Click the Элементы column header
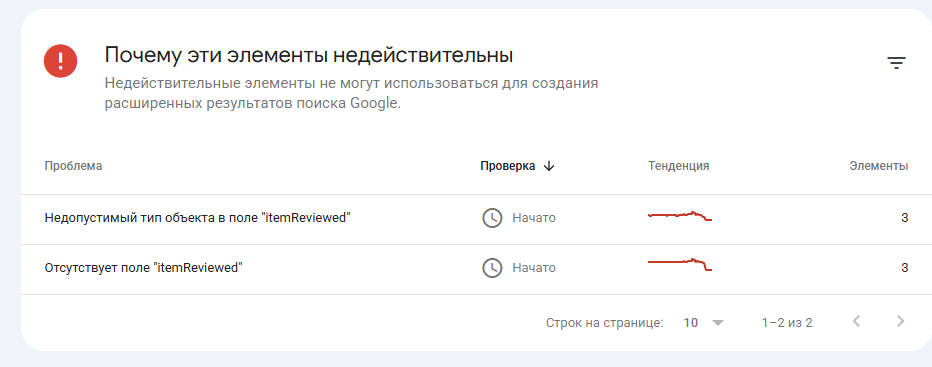932x367 pixels. 879,166
